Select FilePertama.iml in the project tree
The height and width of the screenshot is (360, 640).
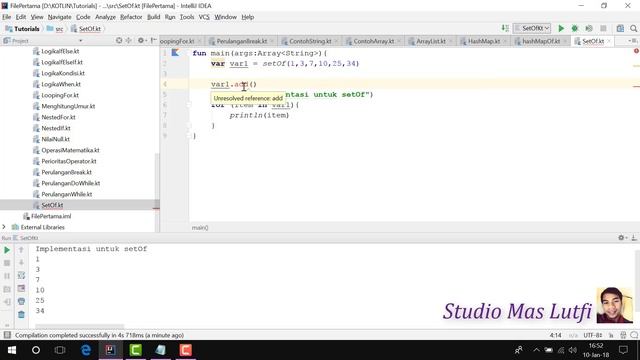click(x=51, y=216)
